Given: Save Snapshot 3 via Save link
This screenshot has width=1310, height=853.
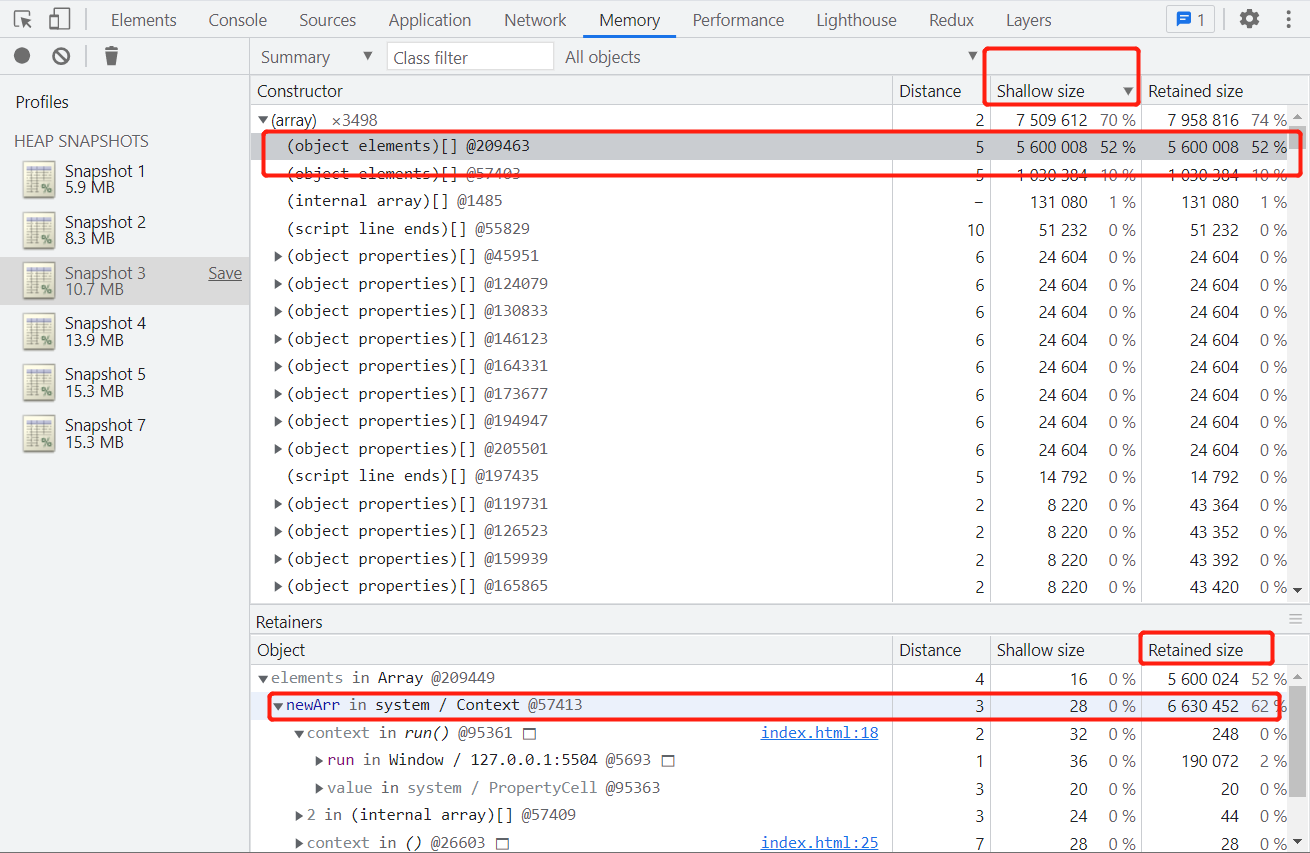Looking at the screenshot, I should [225, 273].
